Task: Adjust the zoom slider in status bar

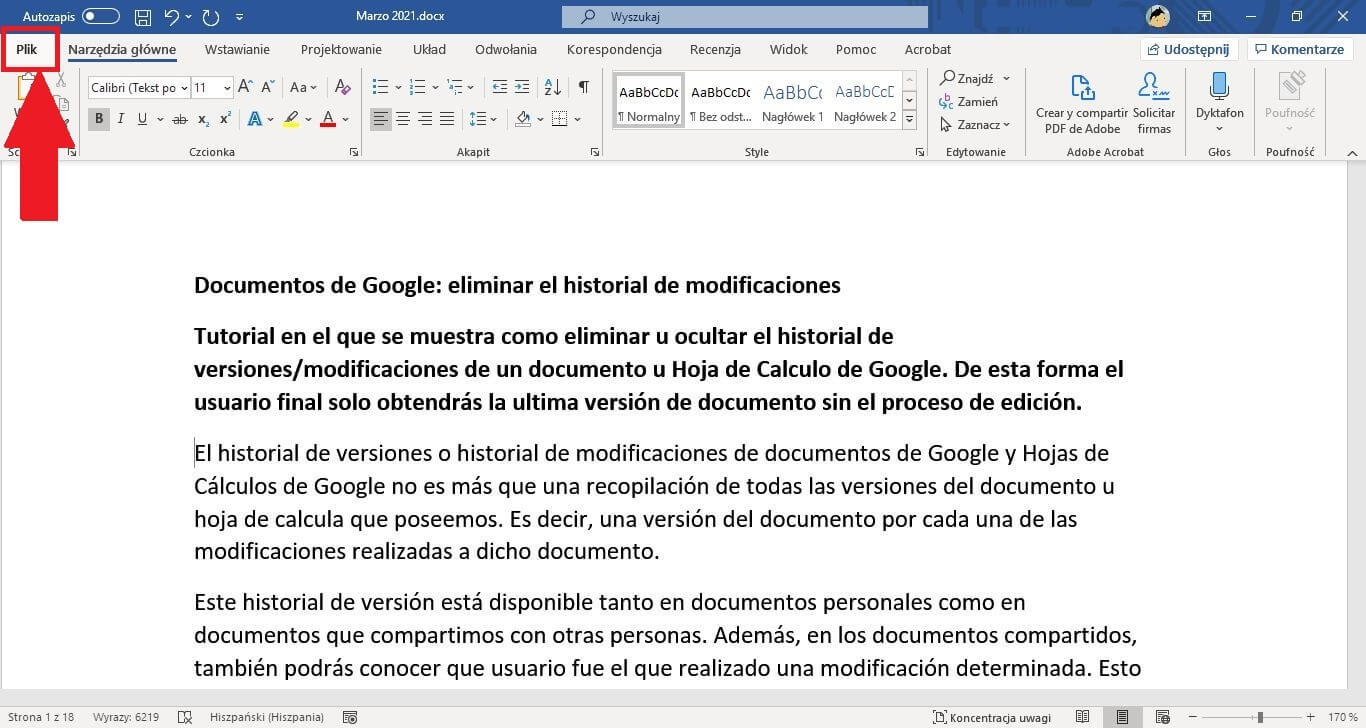Action: tap(1259, 717)
